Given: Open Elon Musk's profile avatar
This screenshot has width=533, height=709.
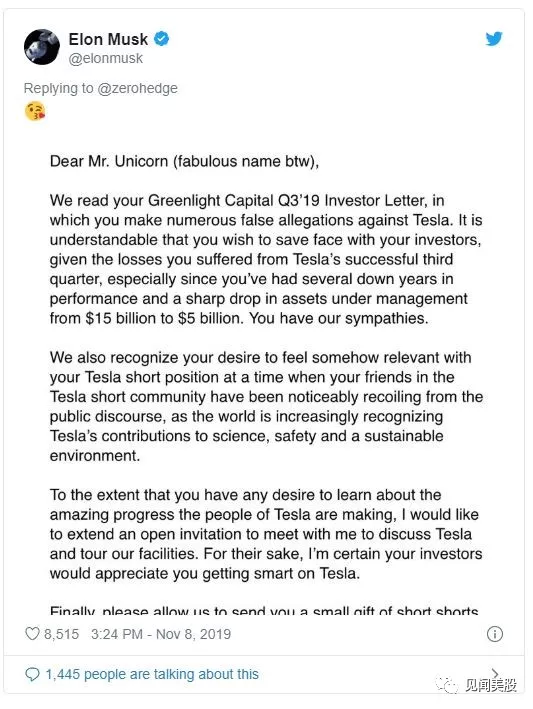Looking at the screenshot, I should point(42,47).
